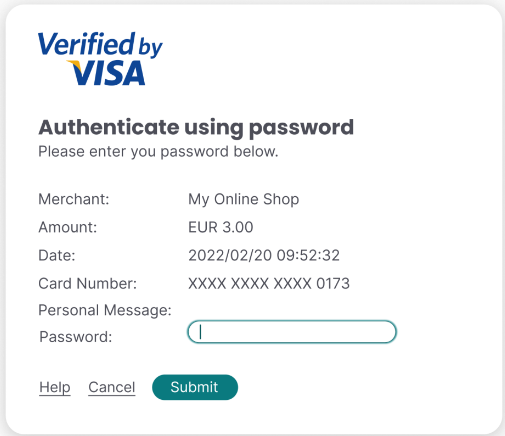Click the EUR 3.00 amount text
This screenshot has height=436, width=505.
(221, 227)
